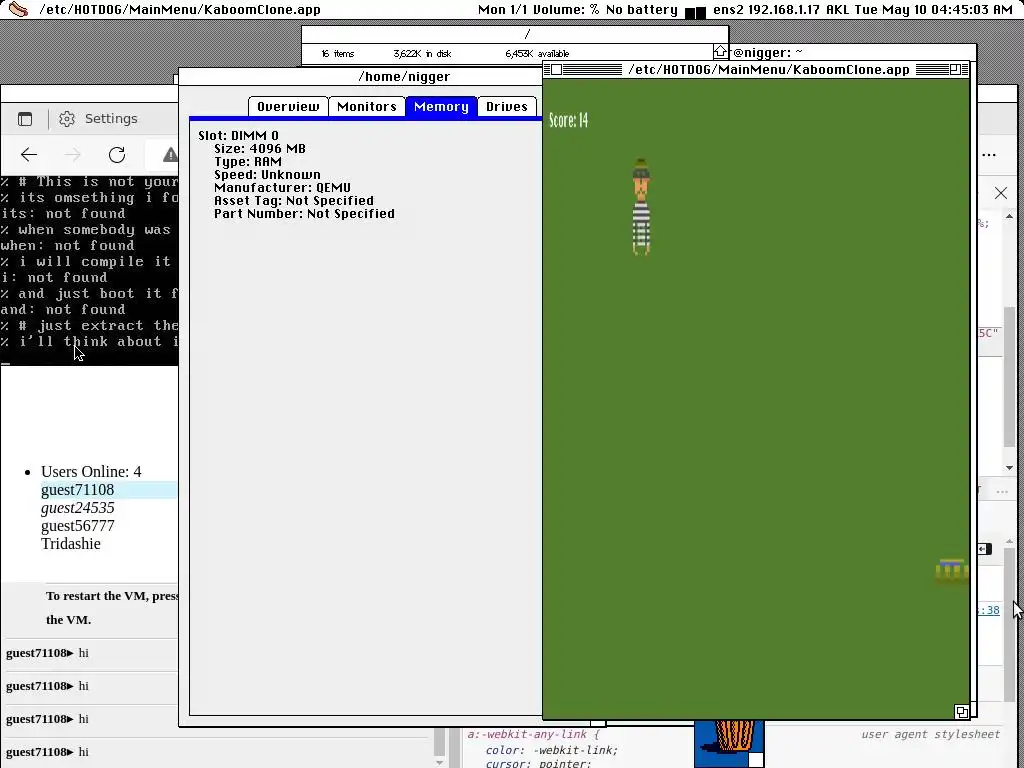
Task: Click the 'Size: 4096 MB' line
Action: pos(260,149)
